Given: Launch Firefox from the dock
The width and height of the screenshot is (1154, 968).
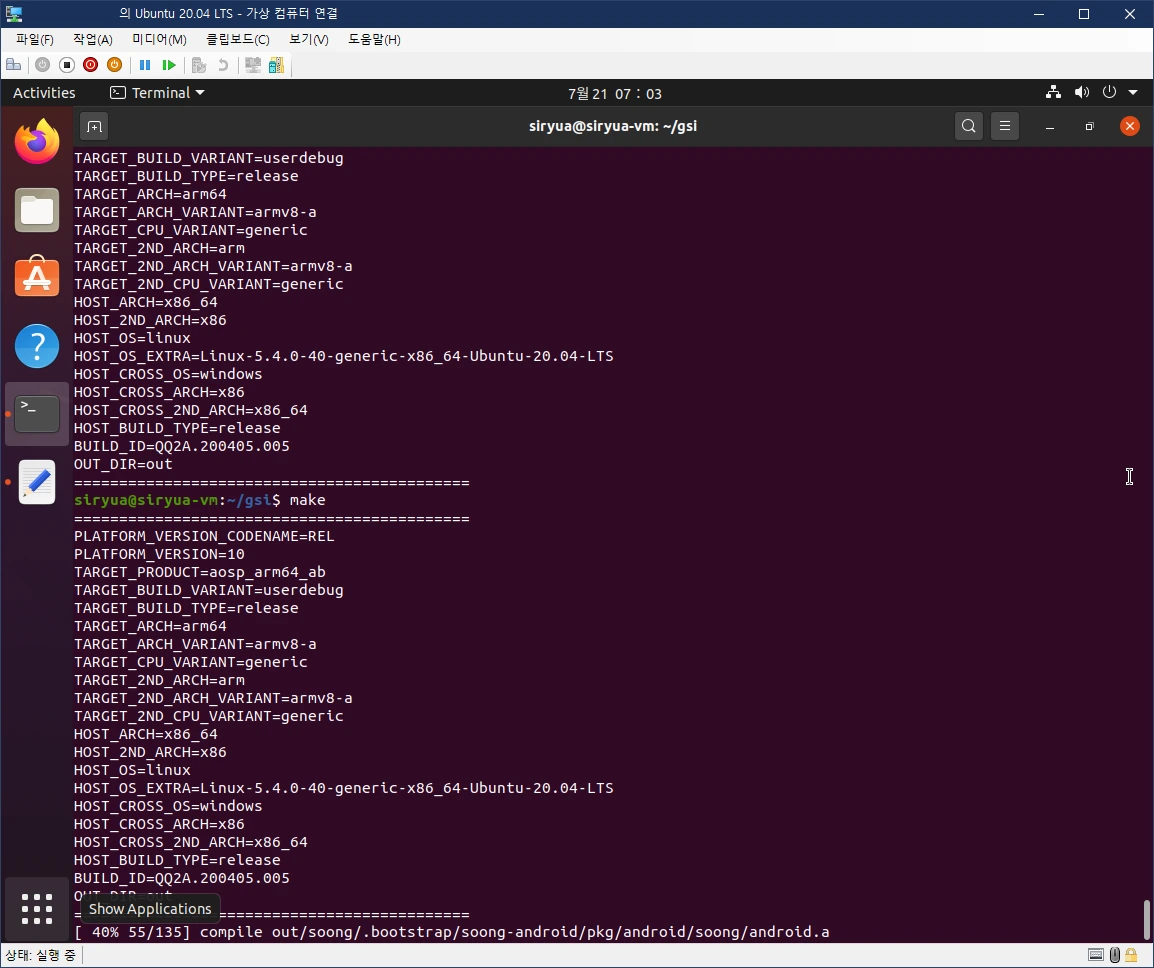Looking at the screenshot, I should pos(37,141).
